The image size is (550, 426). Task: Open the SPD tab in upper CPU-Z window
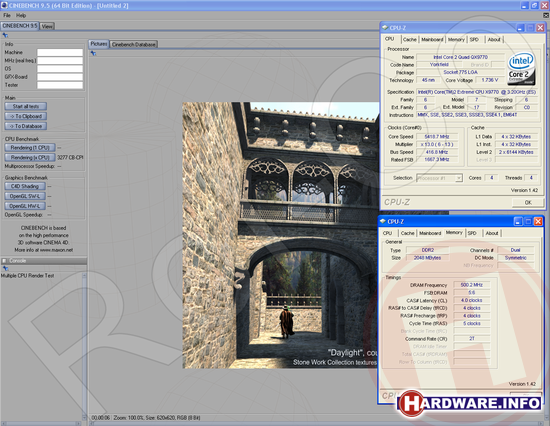(474, 39)
